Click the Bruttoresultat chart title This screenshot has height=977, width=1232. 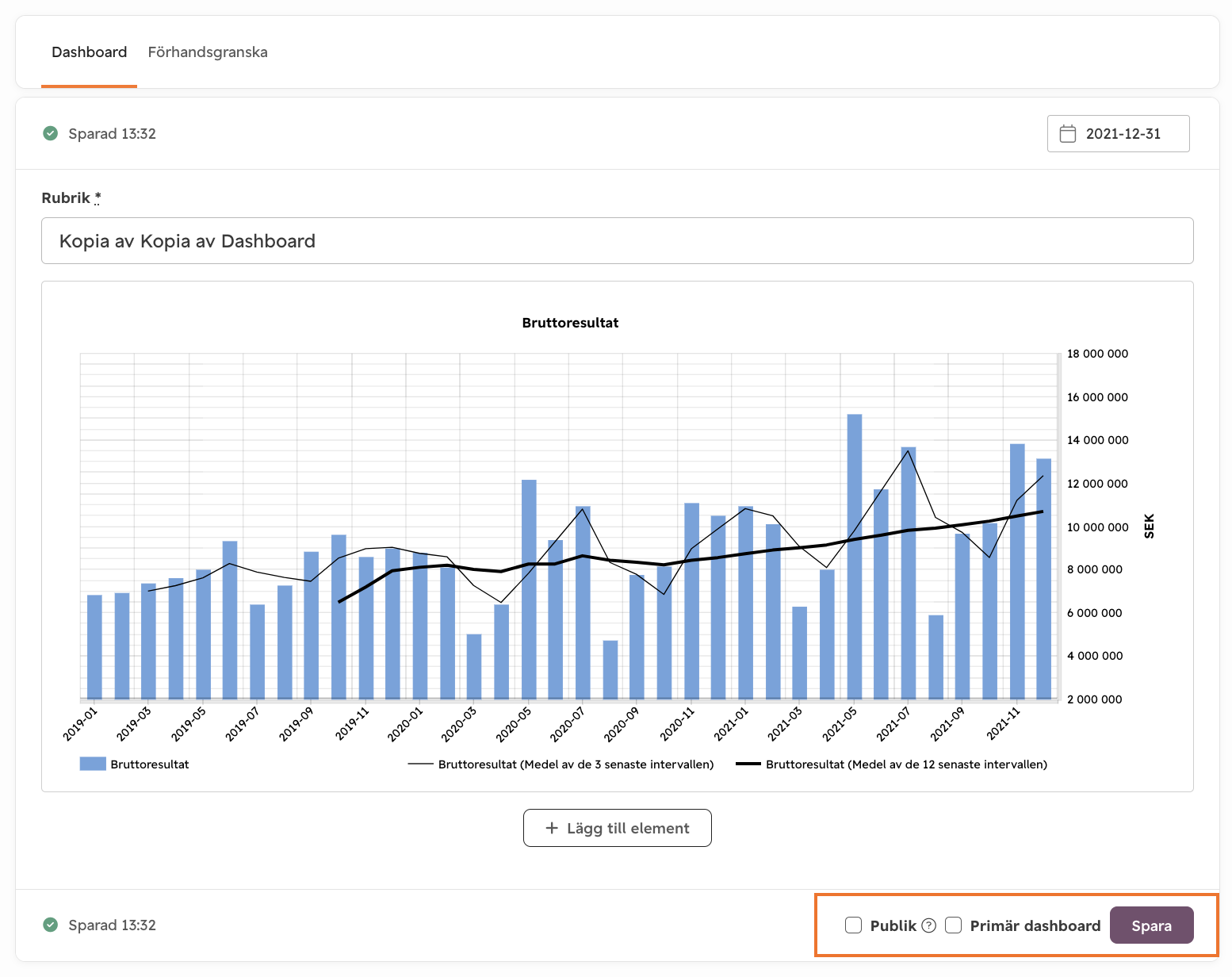click(x=570, y=323)
